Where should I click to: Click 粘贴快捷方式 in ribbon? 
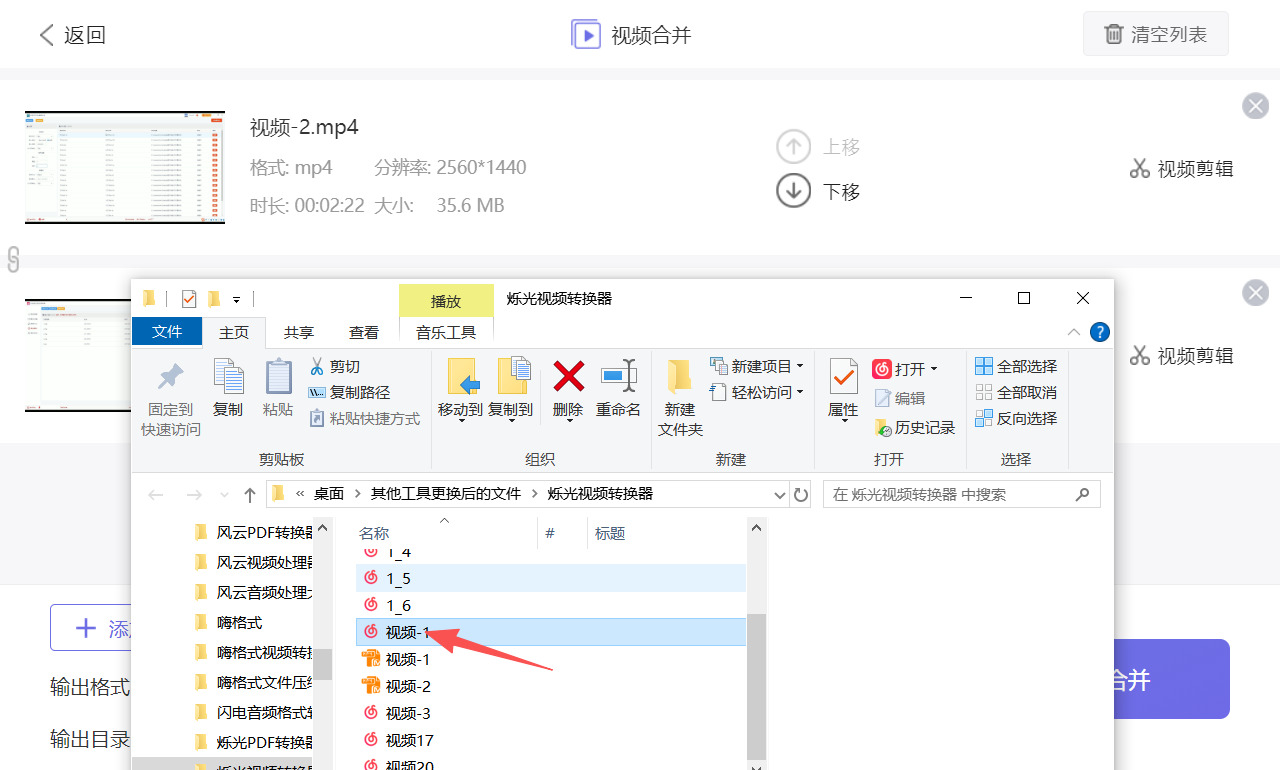pos(365,419)
